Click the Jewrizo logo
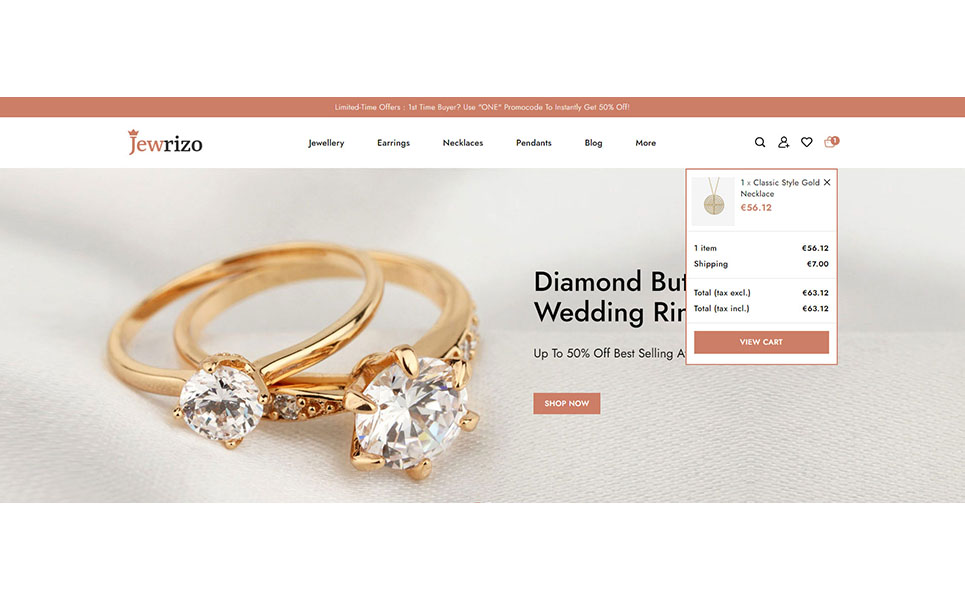The width and height of the screenshot is (965, 600). 165,142
